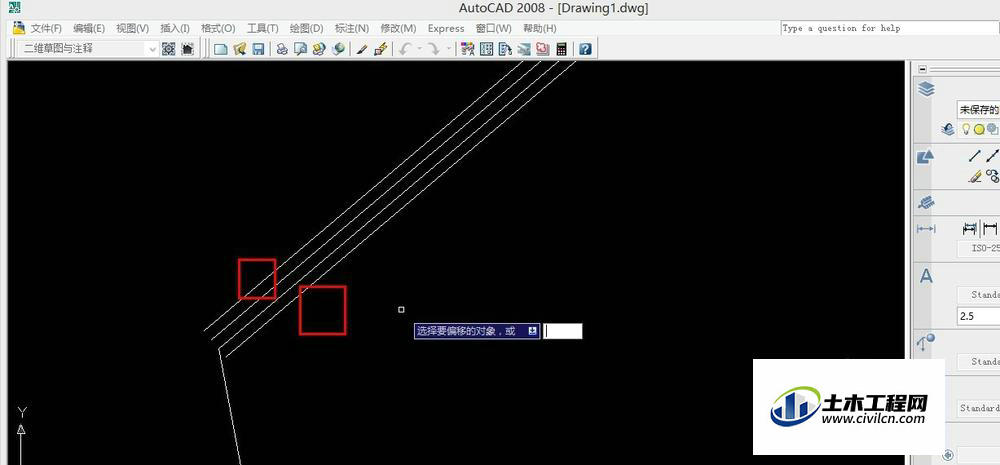Create a new drawing with QNew icon
This screenshot has width=1000, height=465.
(221, 48)
